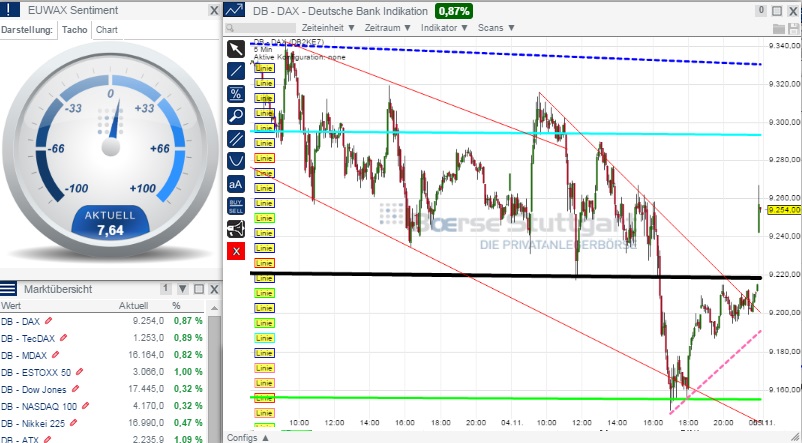Click the green horizontal support line
This screenshot has height=443, width=802.
pos(506,398)
